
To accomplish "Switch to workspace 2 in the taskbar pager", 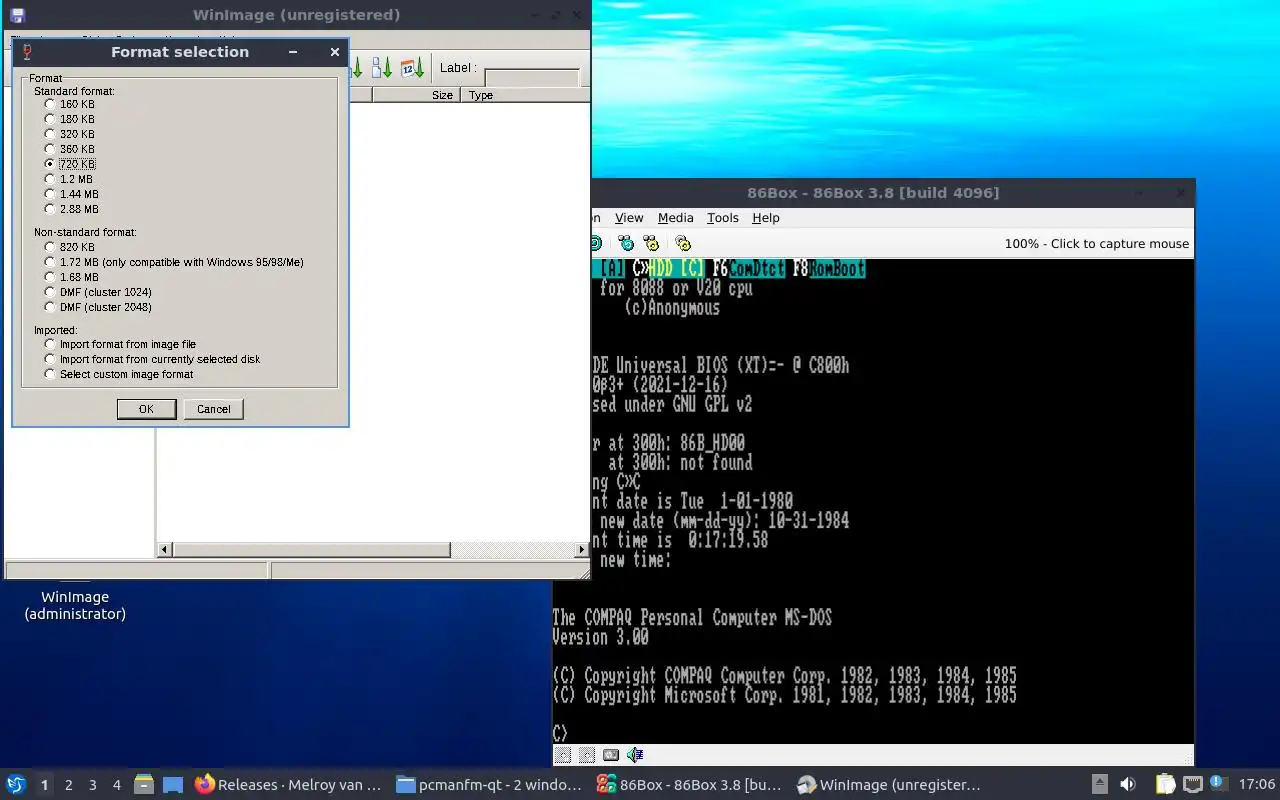I will [68, 785].
